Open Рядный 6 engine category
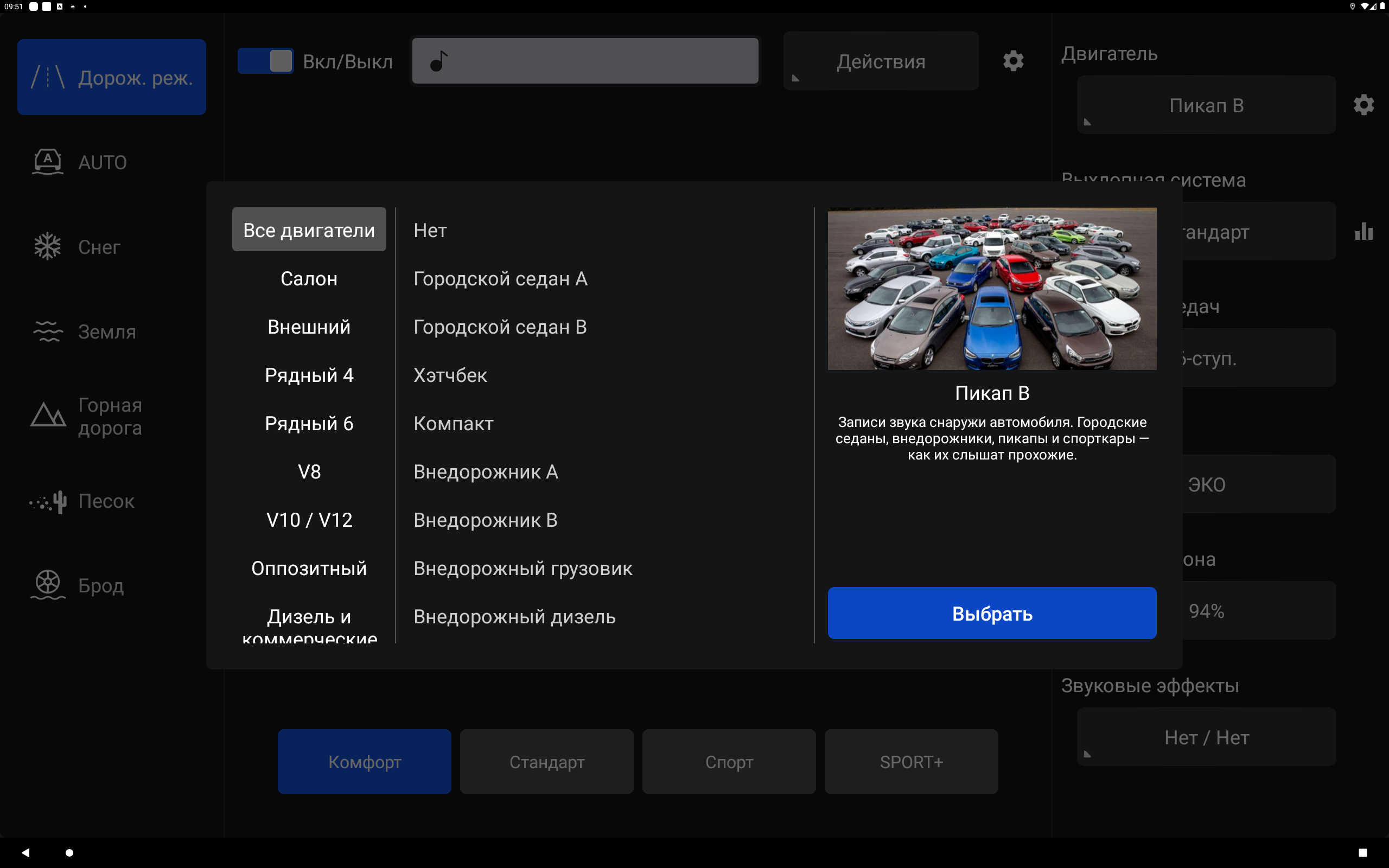The width and height of the screenshot is (1389, 868). click(309, 423)
